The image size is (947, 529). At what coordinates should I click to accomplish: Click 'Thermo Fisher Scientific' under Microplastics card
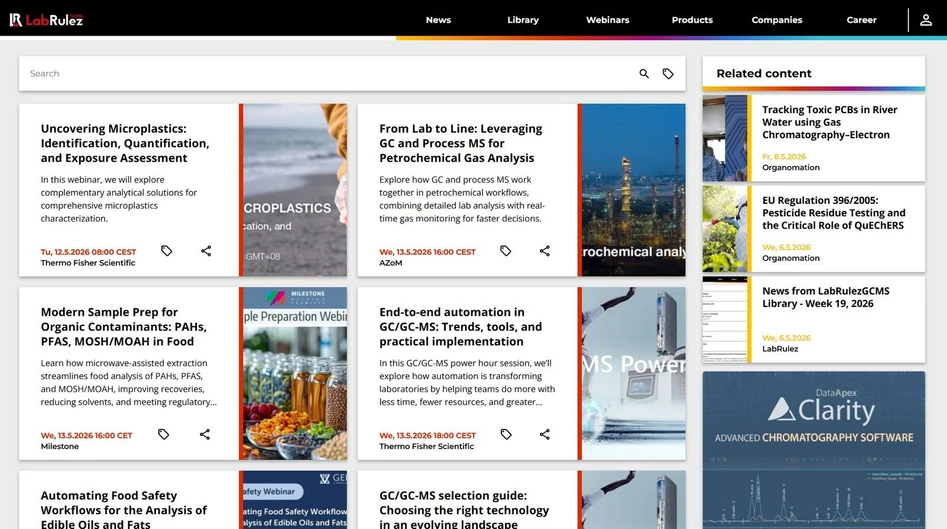pyautogui.click(x=88, y=263)
